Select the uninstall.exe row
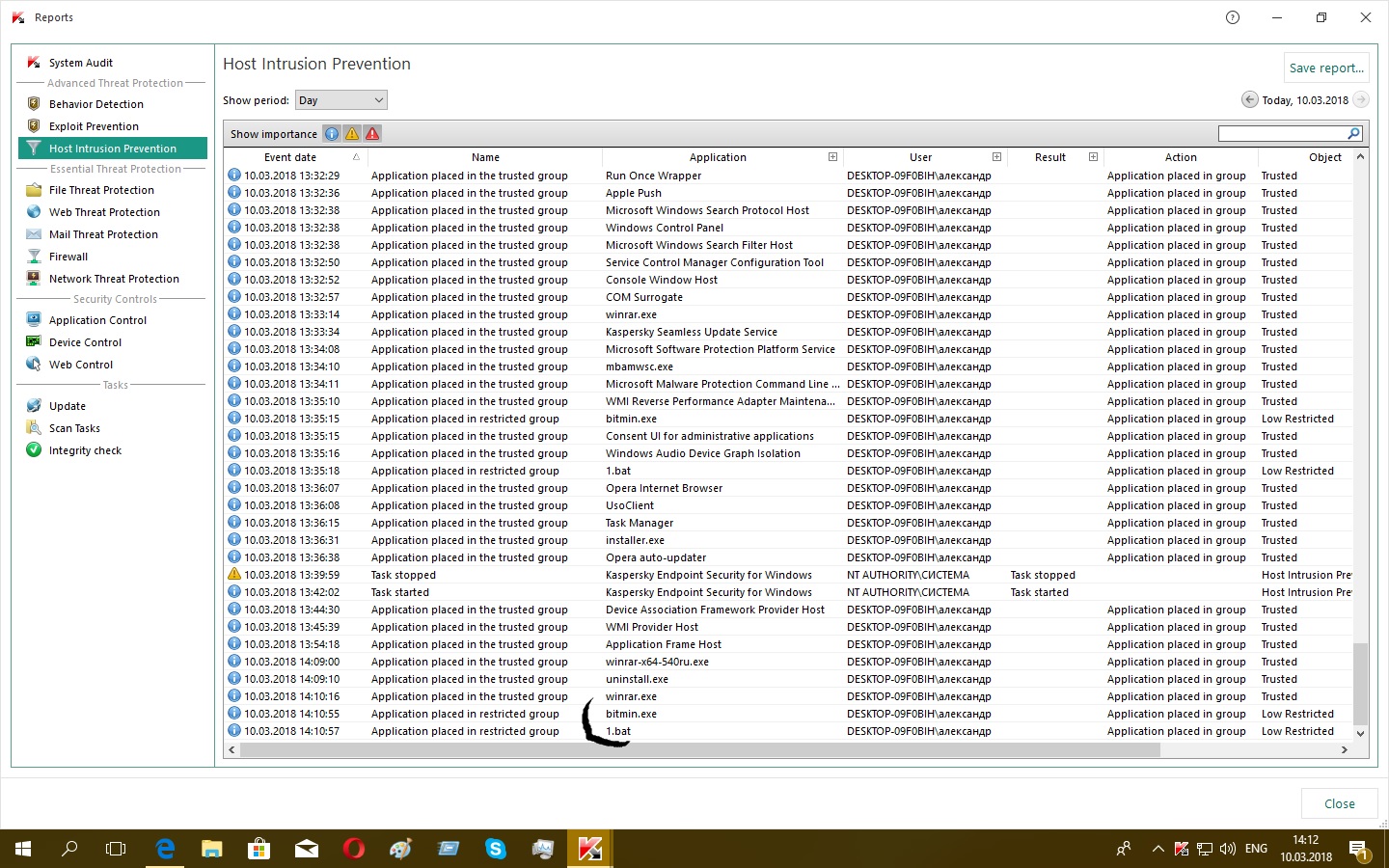The height and width of the screenshot is (868, 1389). tap(789, 679)
